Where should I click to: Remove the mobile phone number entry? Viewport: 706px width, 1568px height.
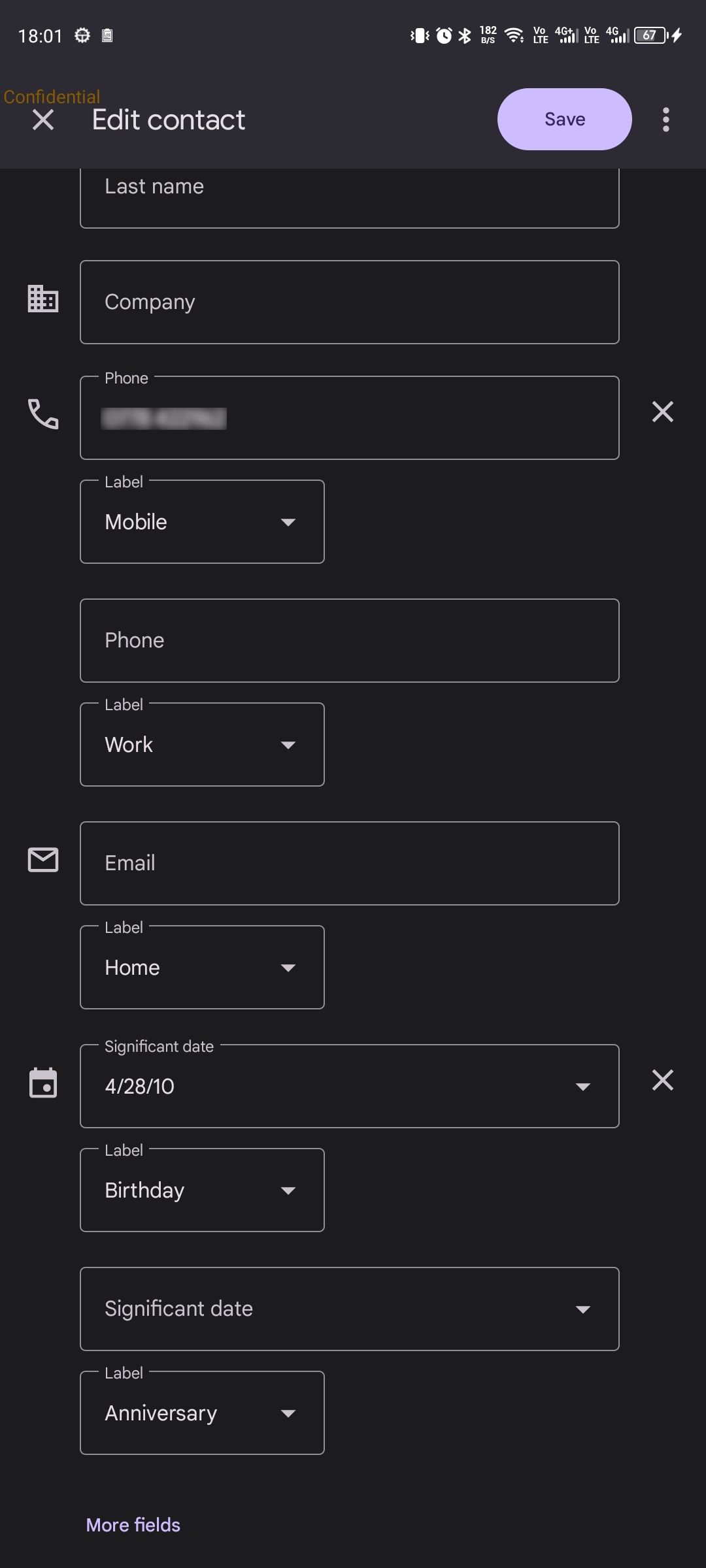click(662, 412)
